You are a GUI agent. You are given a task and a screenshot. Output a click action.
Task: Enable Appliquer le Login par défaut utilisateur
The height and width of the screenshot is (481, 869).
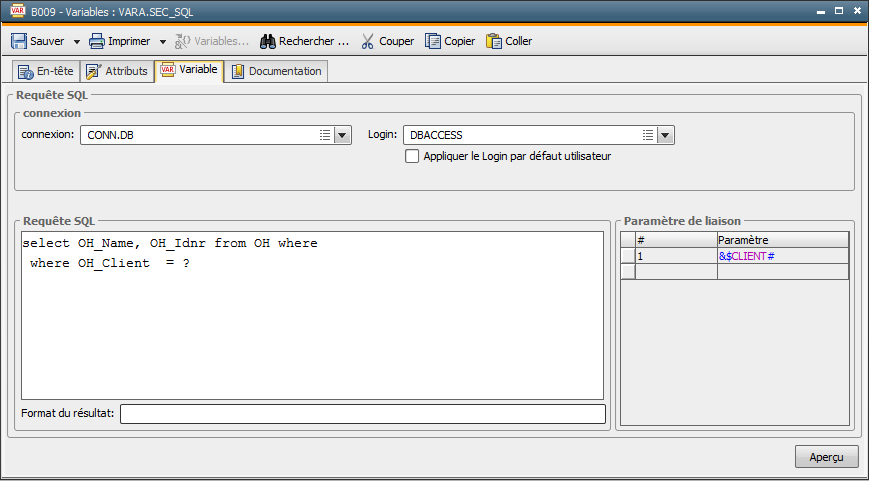[x=412, y=156]
